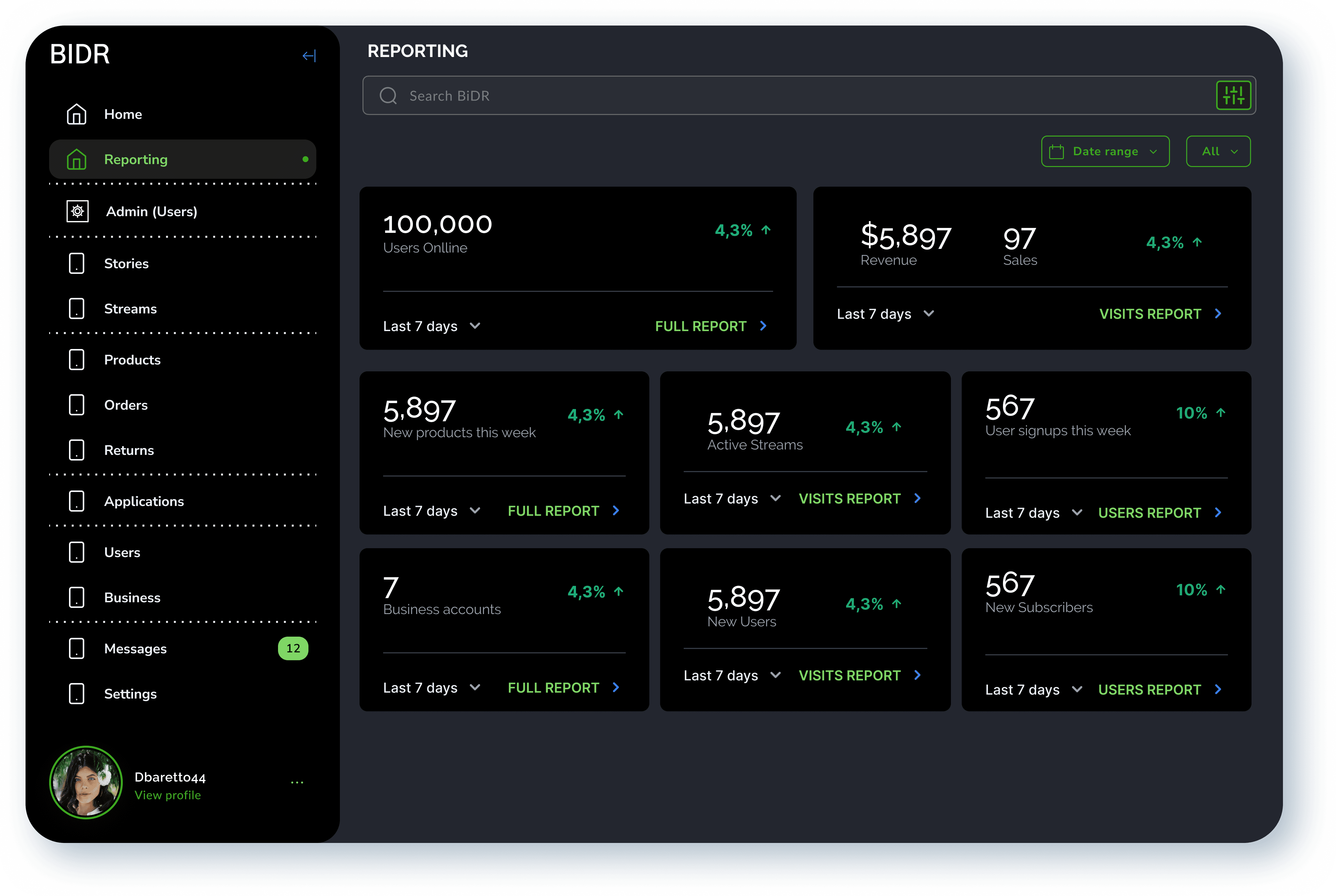Click the Home house icon
1336x896 pixels.
point(77,114)
